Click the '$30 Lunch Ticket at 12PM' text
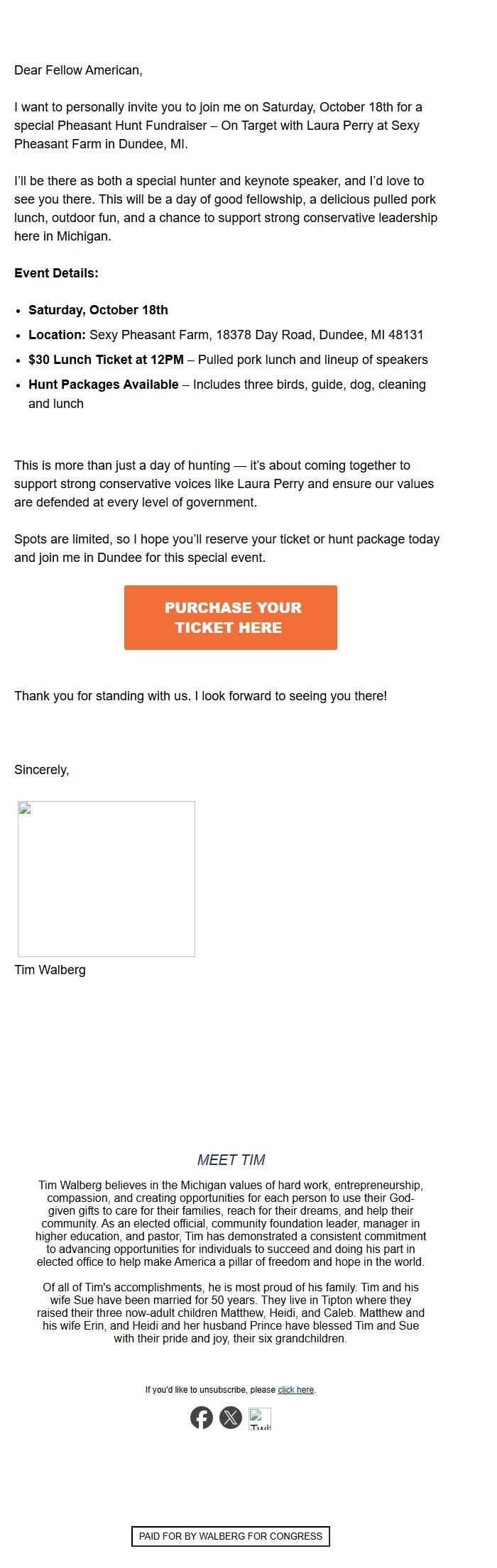This screenshot has width=497, height=1568. point(106,360)
